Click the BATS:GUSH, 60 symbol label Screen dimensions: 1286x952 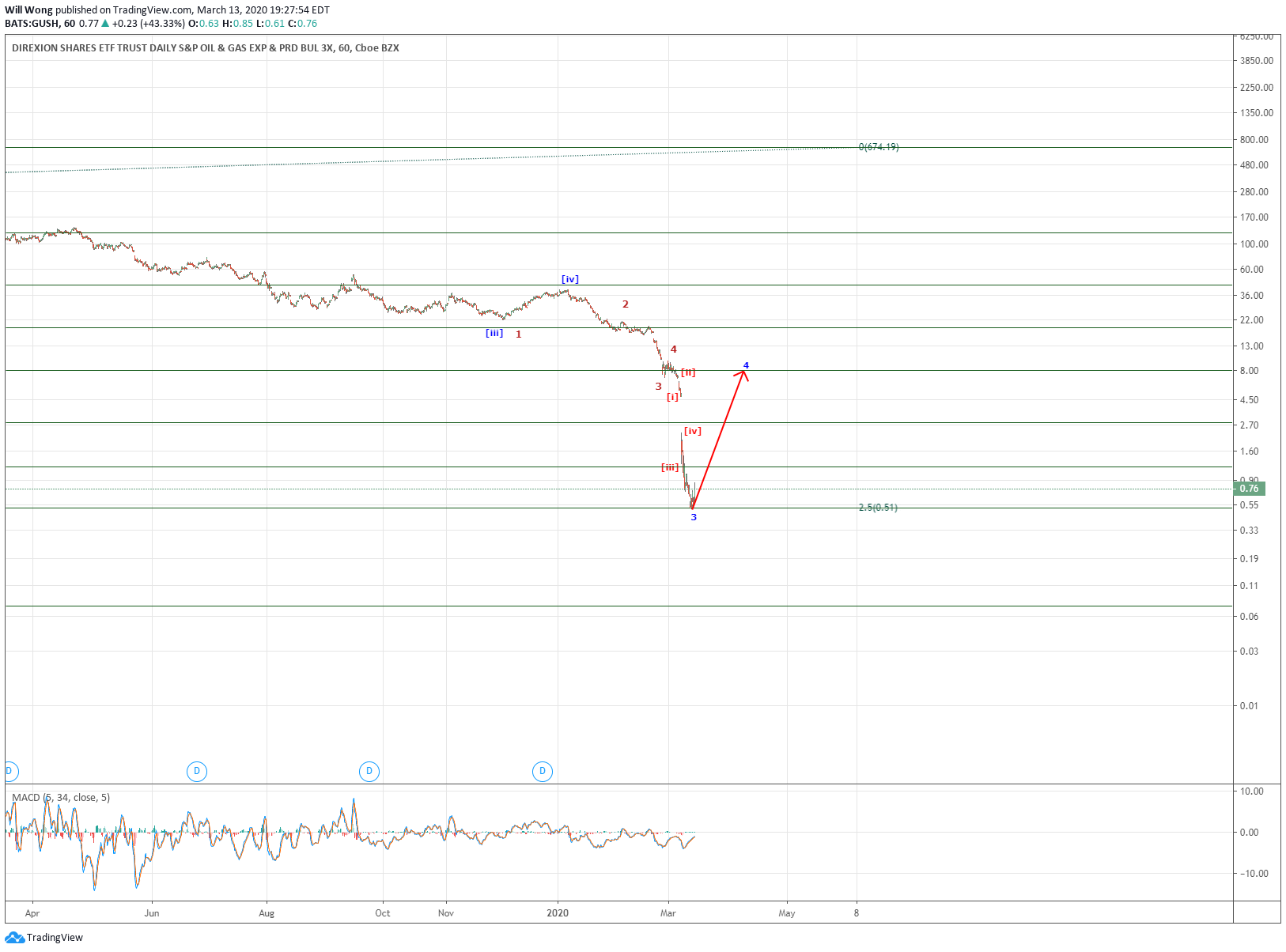tap(40, 24)
